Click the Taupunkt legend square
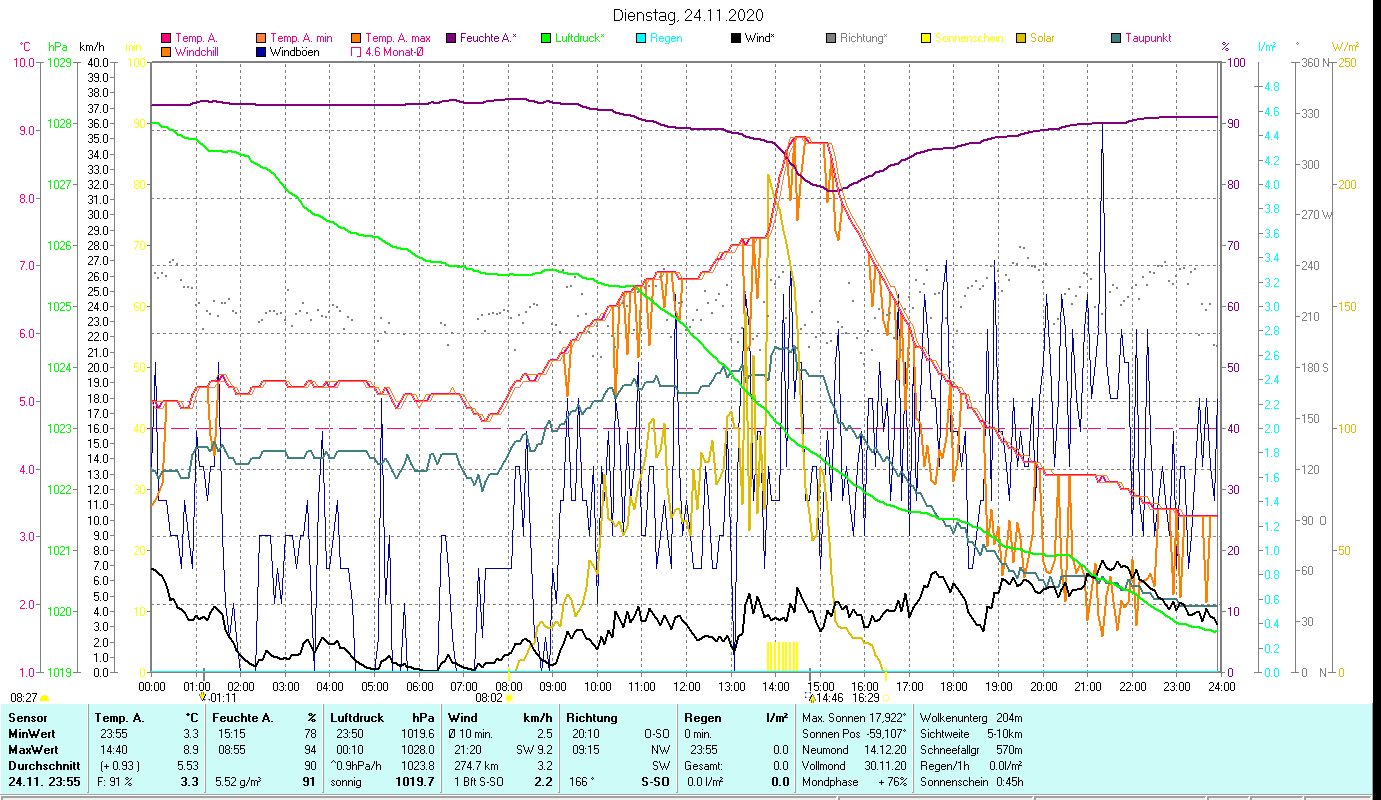1381x800 pixels. [1116, 39]
